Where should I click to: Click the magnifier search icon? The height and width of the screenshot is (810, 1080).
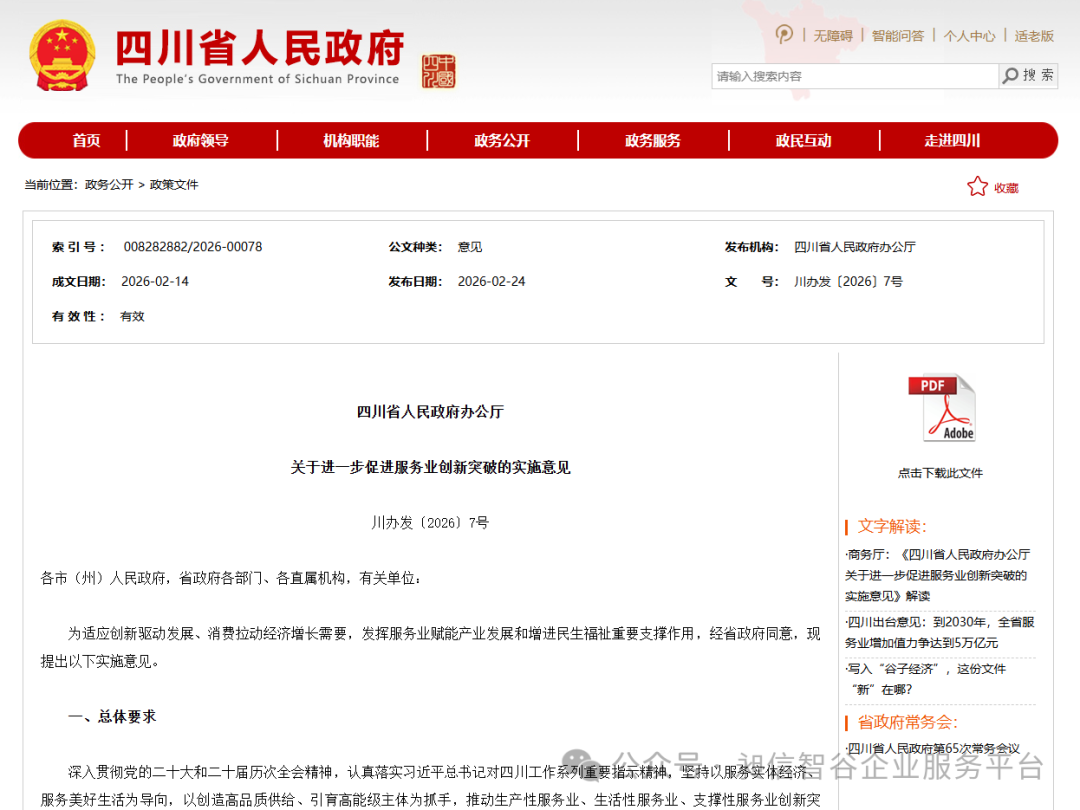[x=1011, y=76]
